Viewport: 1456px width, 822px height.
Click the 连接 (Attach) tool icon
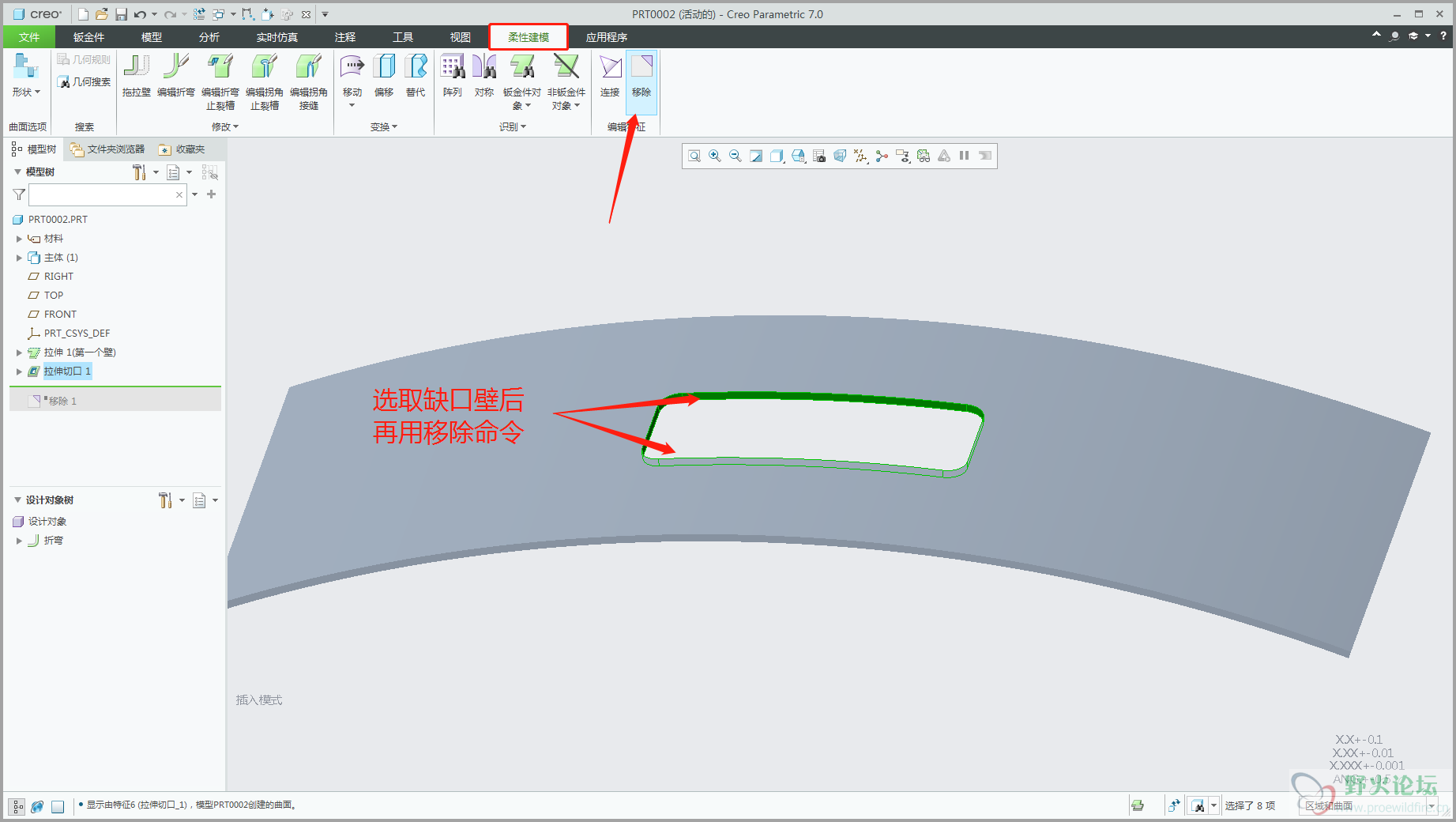coord(610,66)
